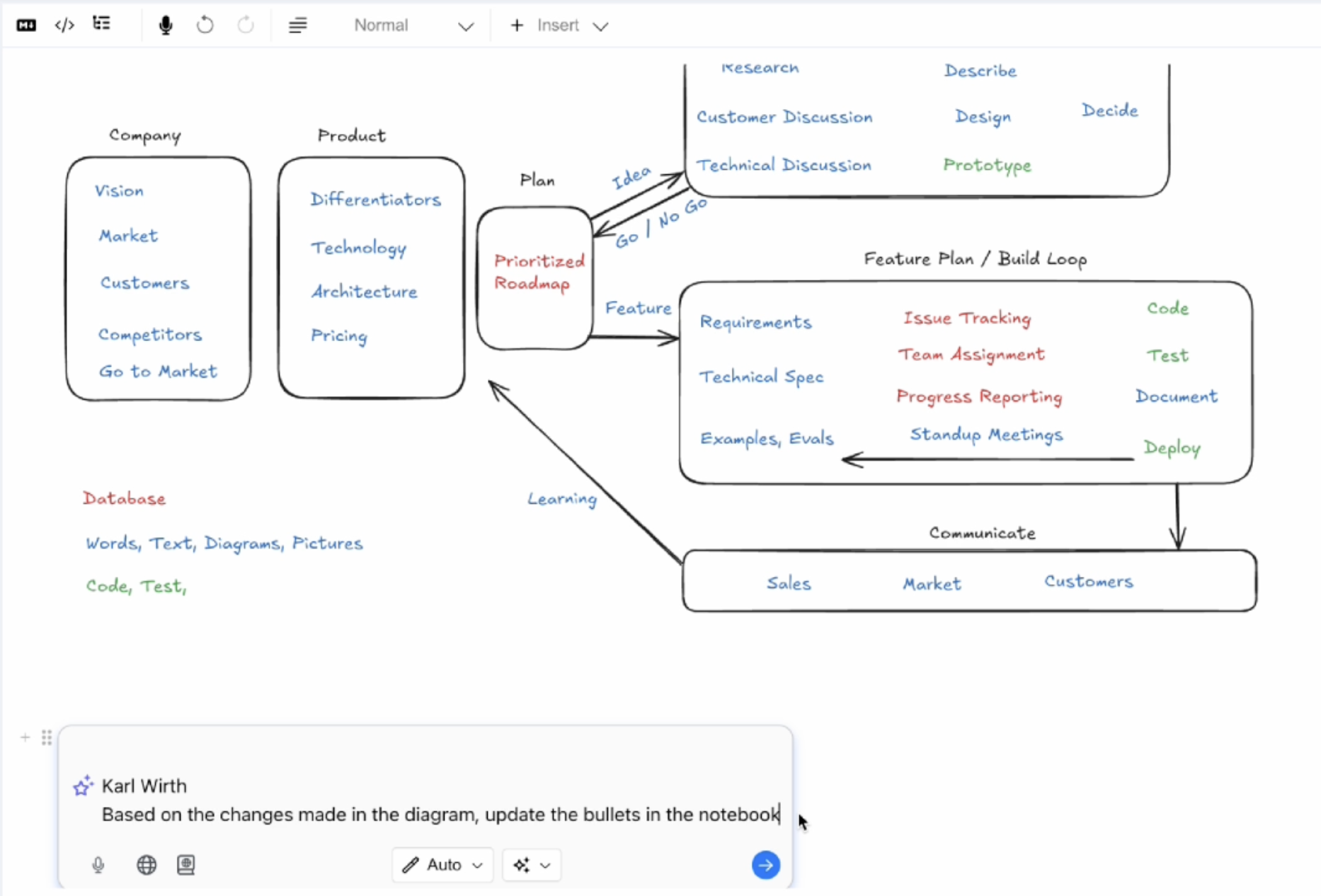Click the redo arrow icon
The height and width of the screenshot is (896, 1321).
246,25
